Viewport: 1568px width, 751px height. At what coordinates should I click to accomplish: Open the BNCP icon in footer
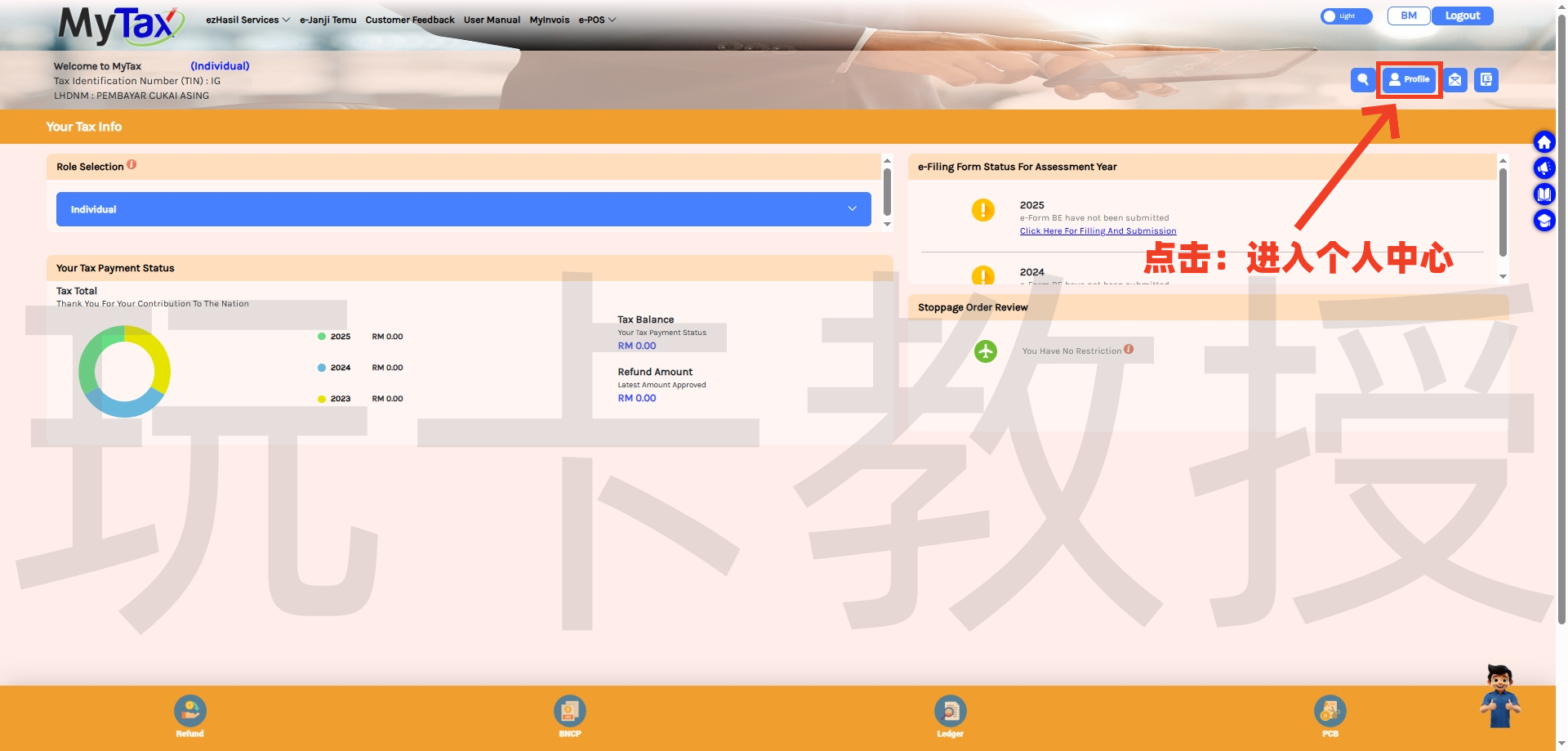[570, 712]
